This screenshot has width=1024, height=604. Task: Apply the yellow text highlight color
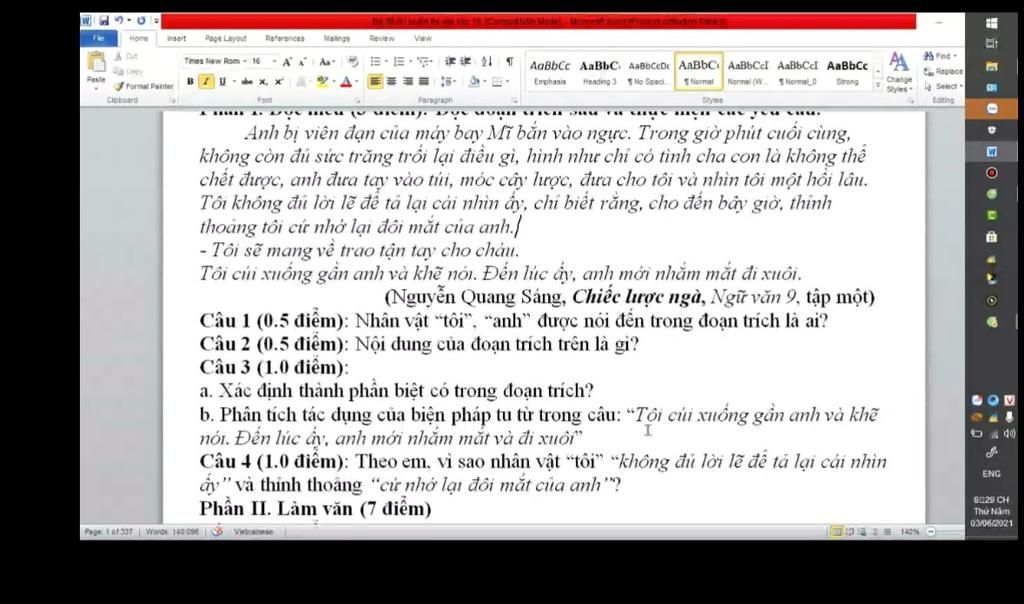pyautogui.click(x=322, y=82)
